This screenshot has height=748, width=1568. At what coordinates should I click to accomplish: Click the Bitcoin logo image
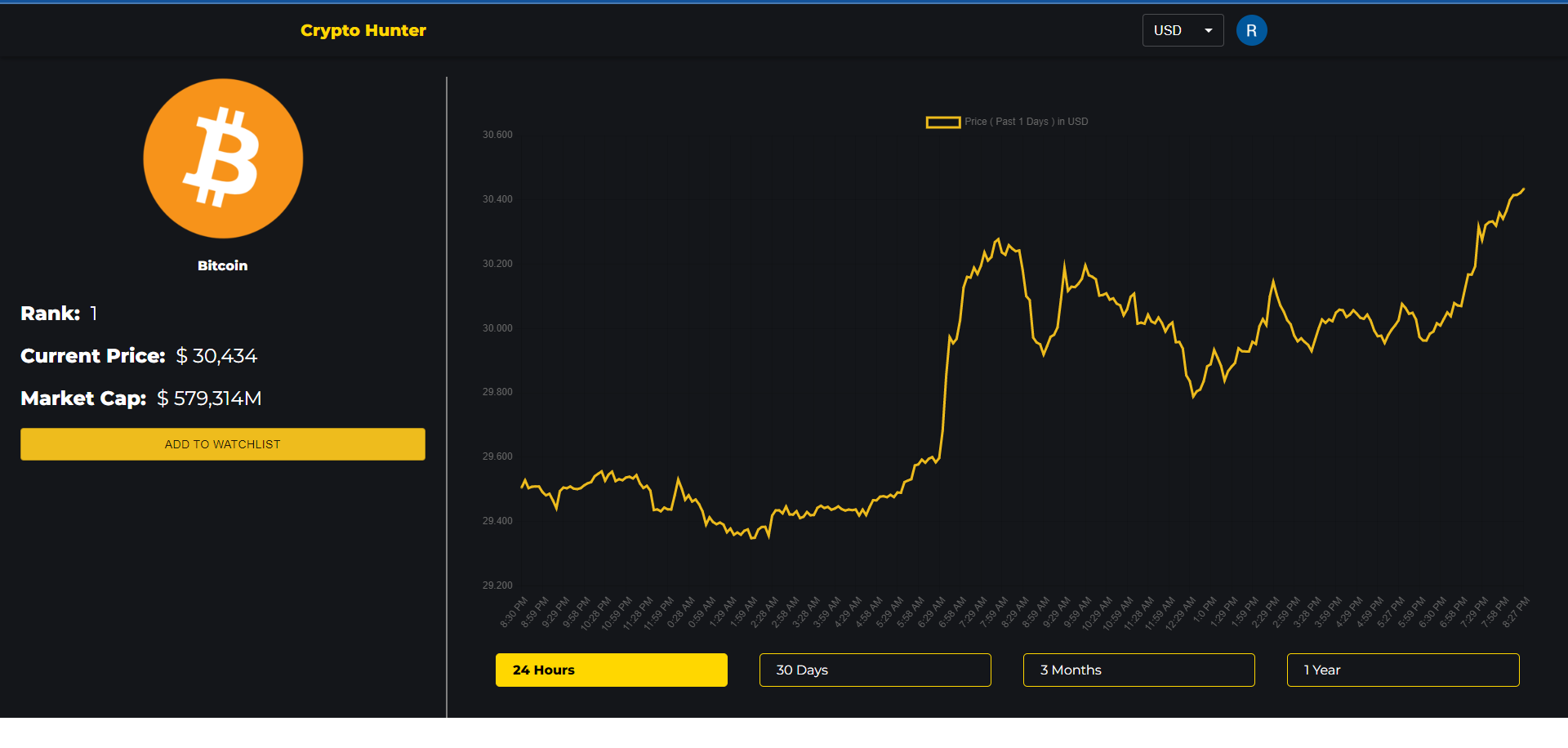(x=223, y=158)
